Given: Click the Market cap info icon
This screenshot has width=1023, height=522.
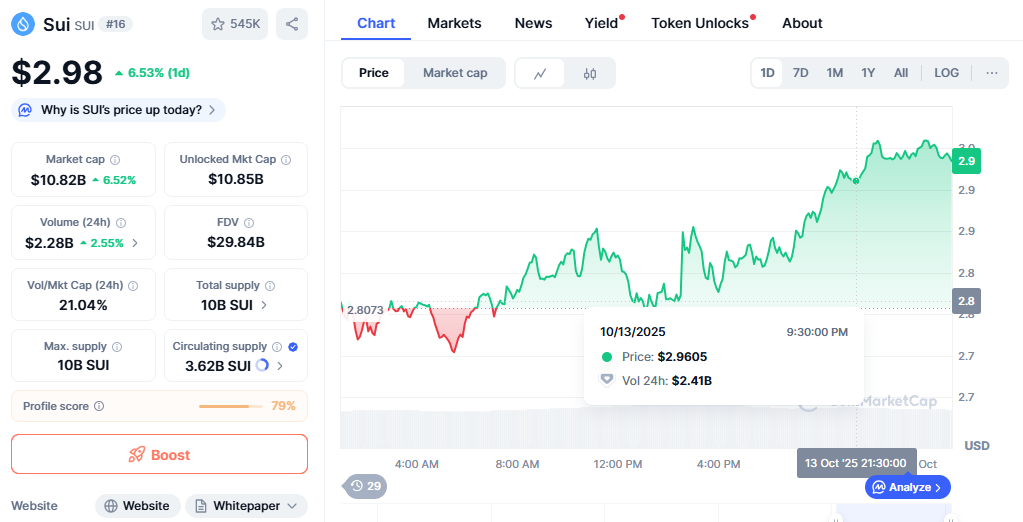Looking at the screenshot, I should click(115, 160).
